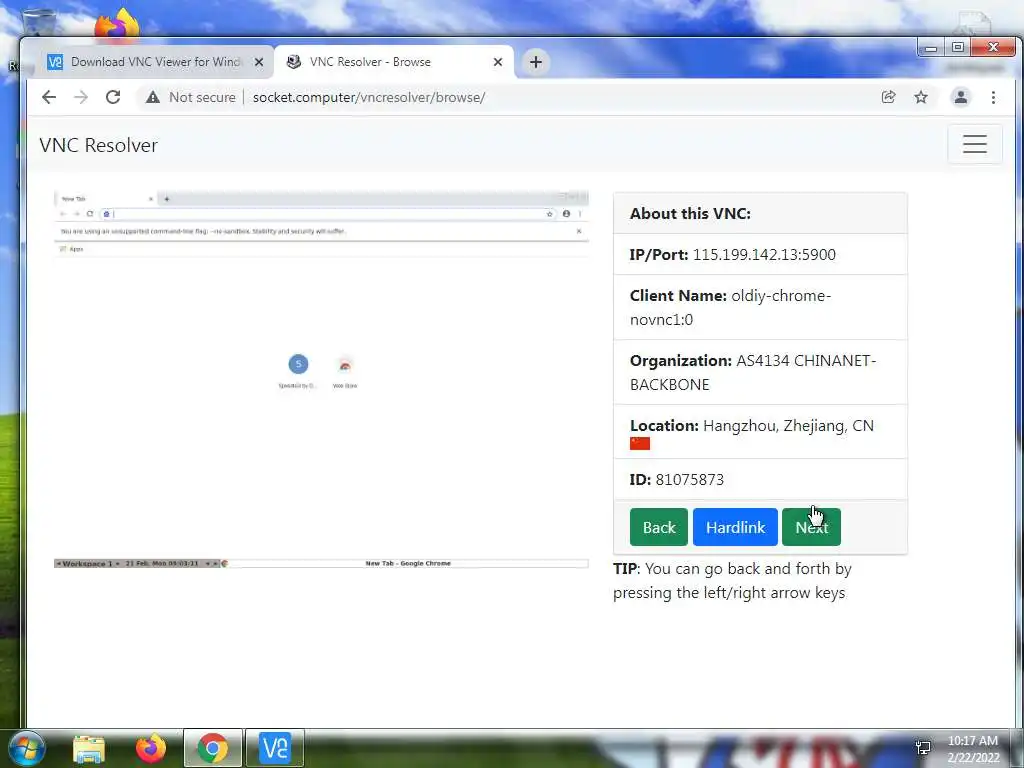Select the Location Hangzhou, Zhejiang text
This screenshot has width=1024, height=768.
[x=752, y=426]
